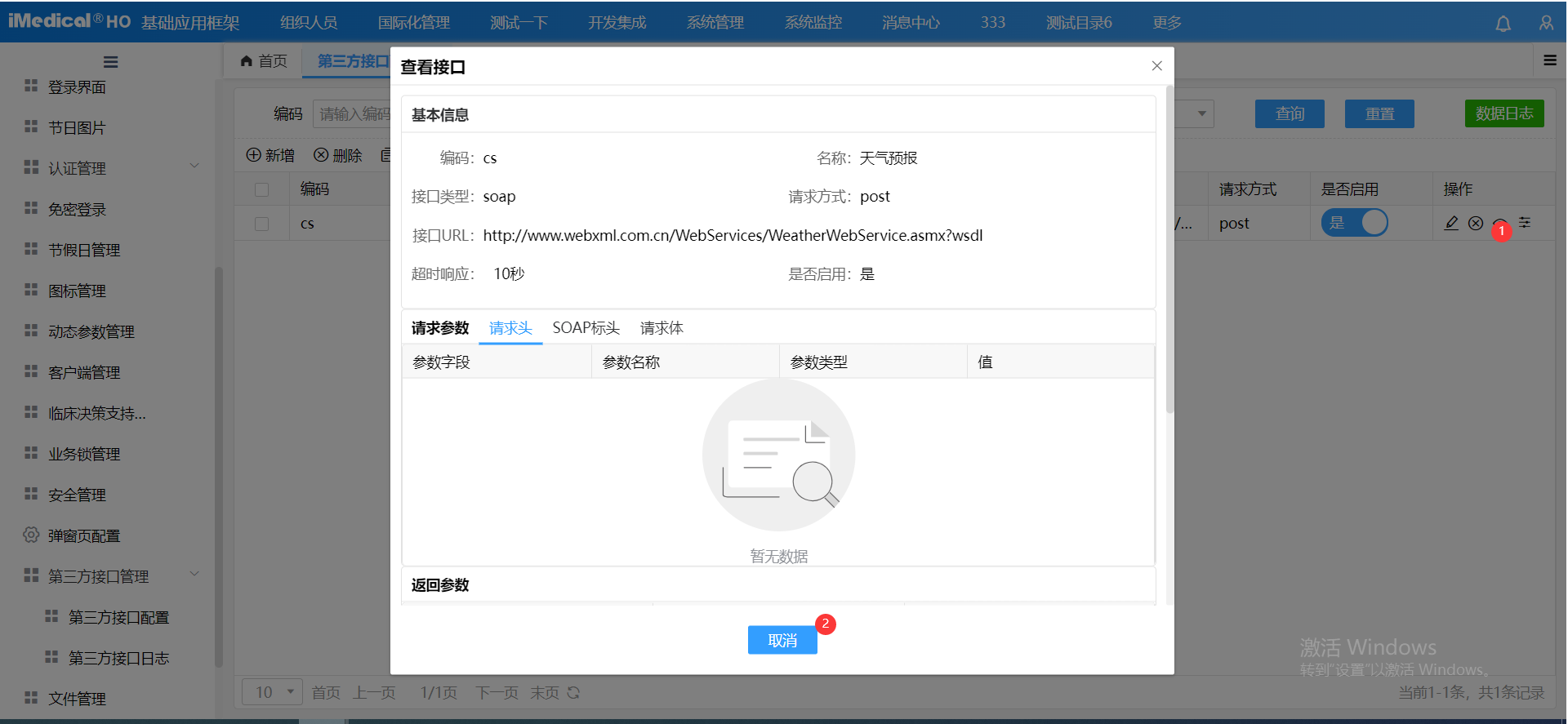Switch to the 请求头 tab
The image size is (1568, 724).
tap(510, 328)
